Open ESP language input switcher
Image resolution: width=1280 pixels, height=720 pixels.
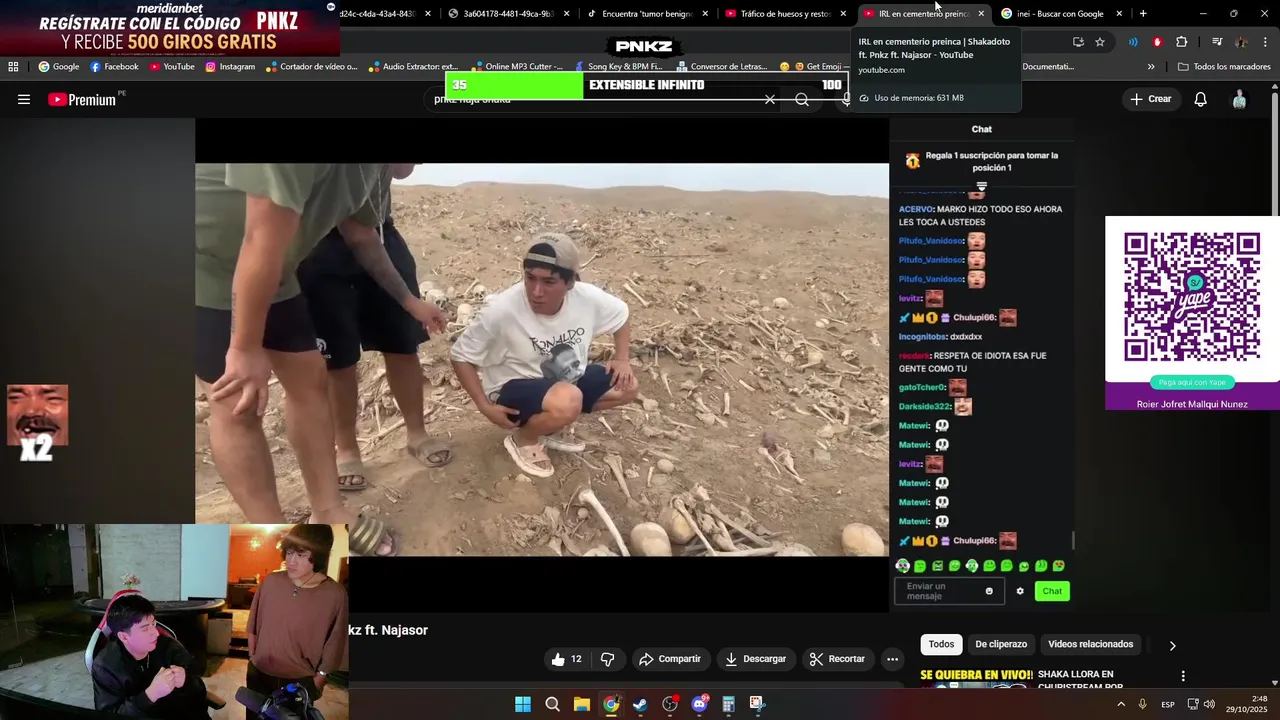[1168, 705]
